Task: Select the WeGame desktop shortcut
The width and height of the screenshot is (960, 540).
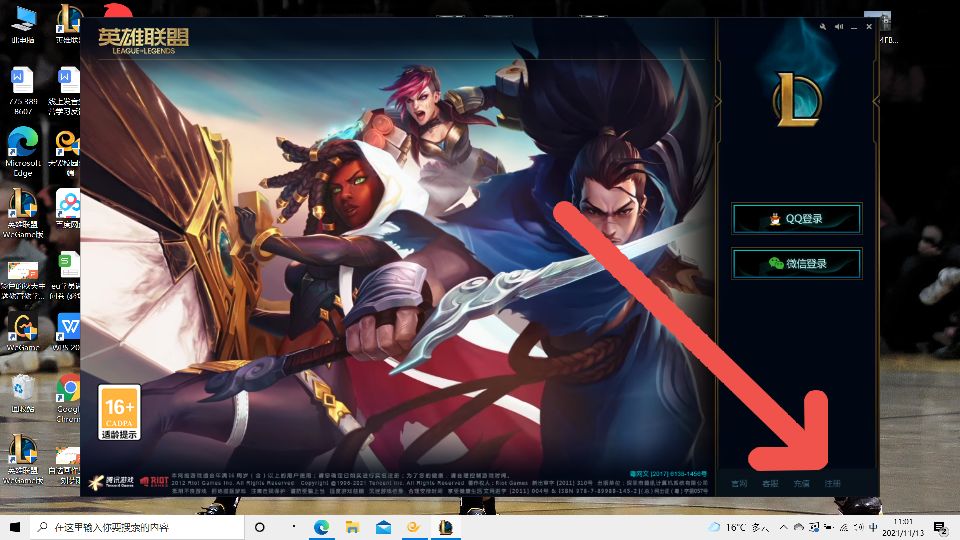Action: (22, 330)
